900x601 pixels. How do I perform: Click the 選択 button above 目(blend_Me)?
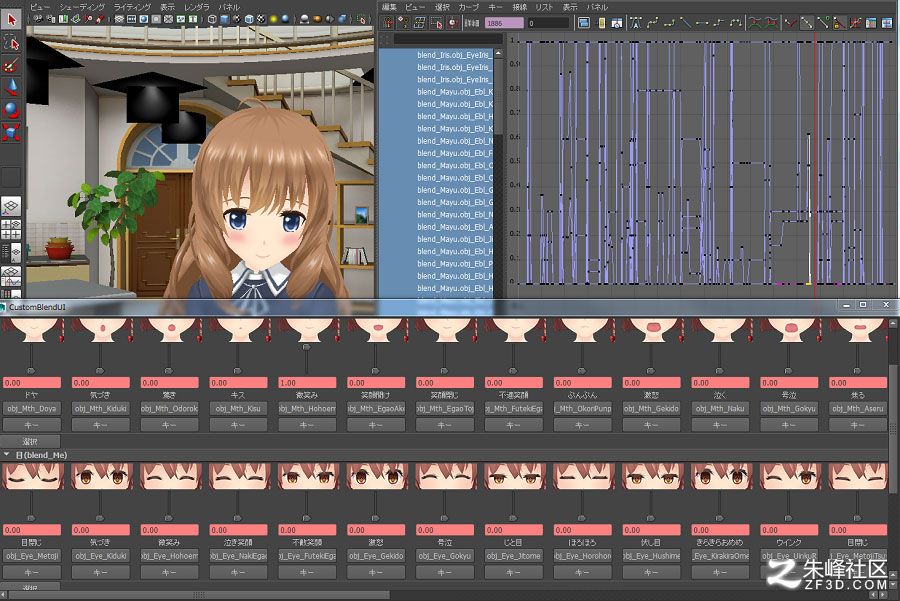point(30,441)
